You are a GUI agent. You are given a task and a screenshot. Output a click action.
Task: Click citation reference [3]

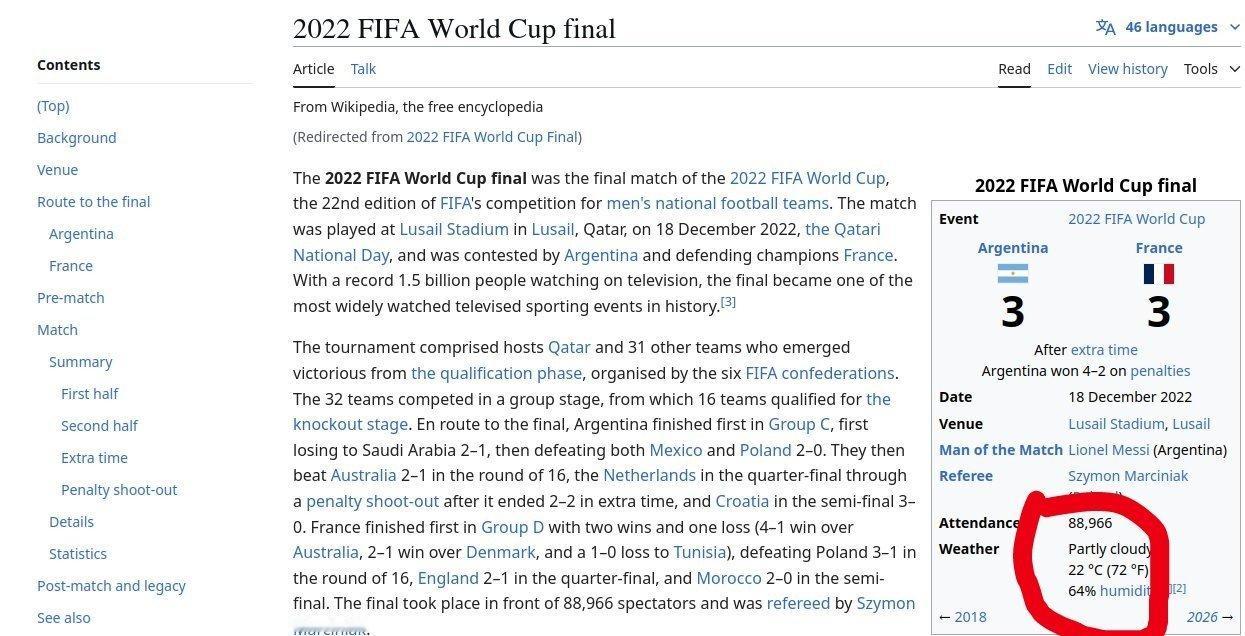[x=728, y=301]
